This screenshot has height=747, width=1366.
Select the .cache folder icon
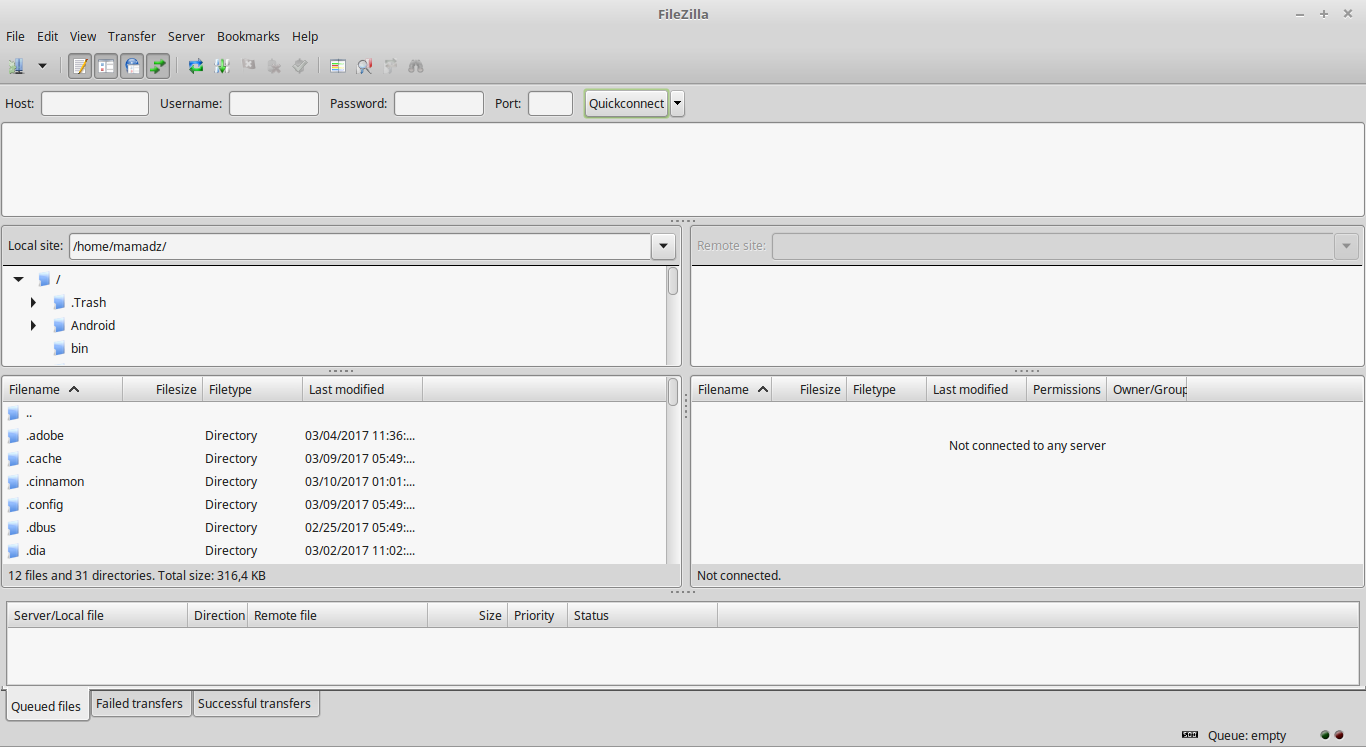tap(14, 459)
